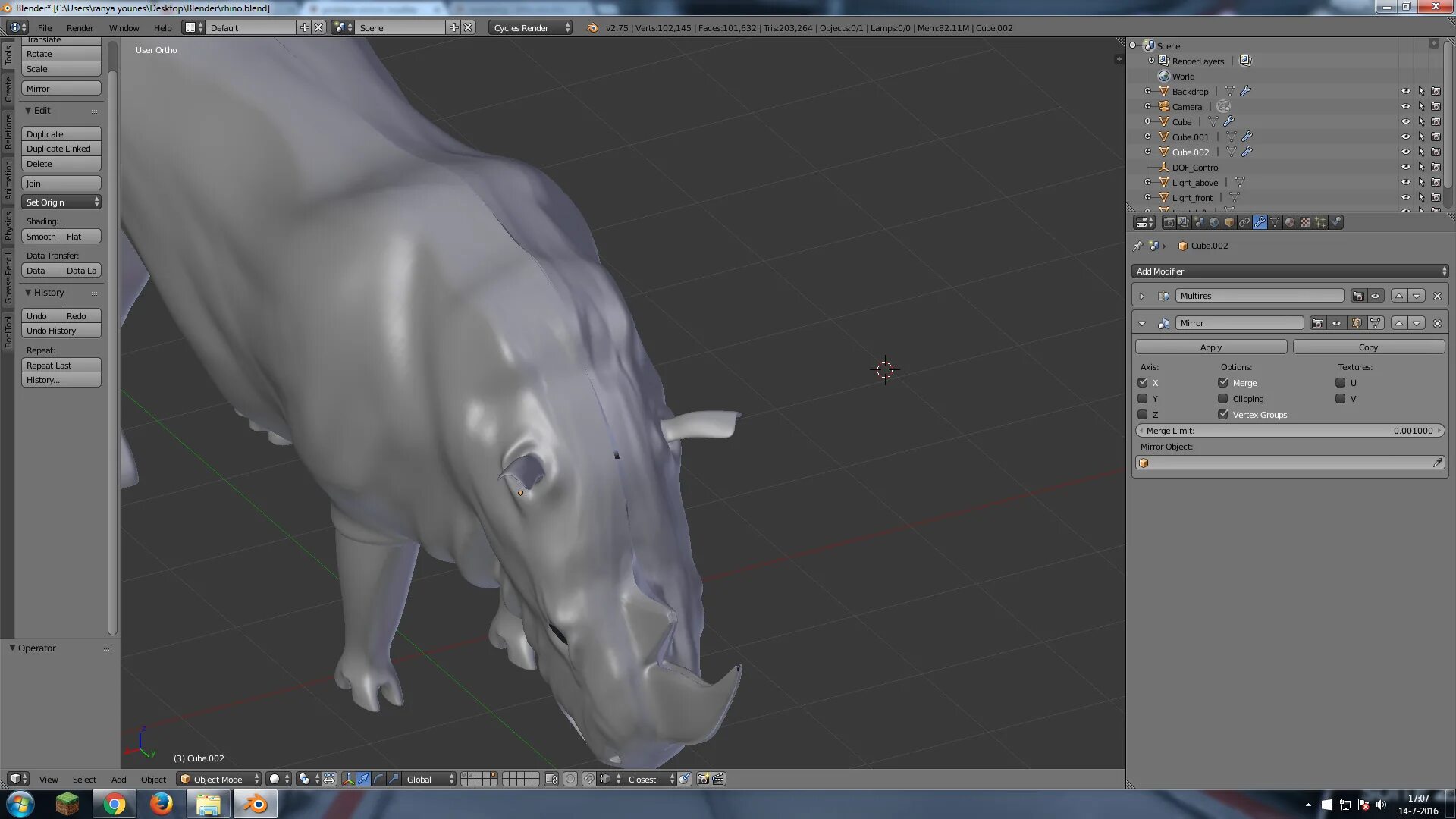Screen dimensions: 1456x819
Task: Open the Select menu in viewport header
Action: [84, 779]
